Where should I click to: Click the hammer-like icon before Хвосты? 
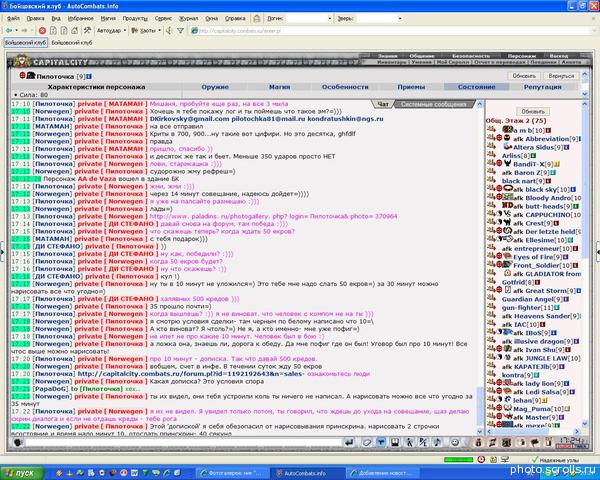[134, 31]
